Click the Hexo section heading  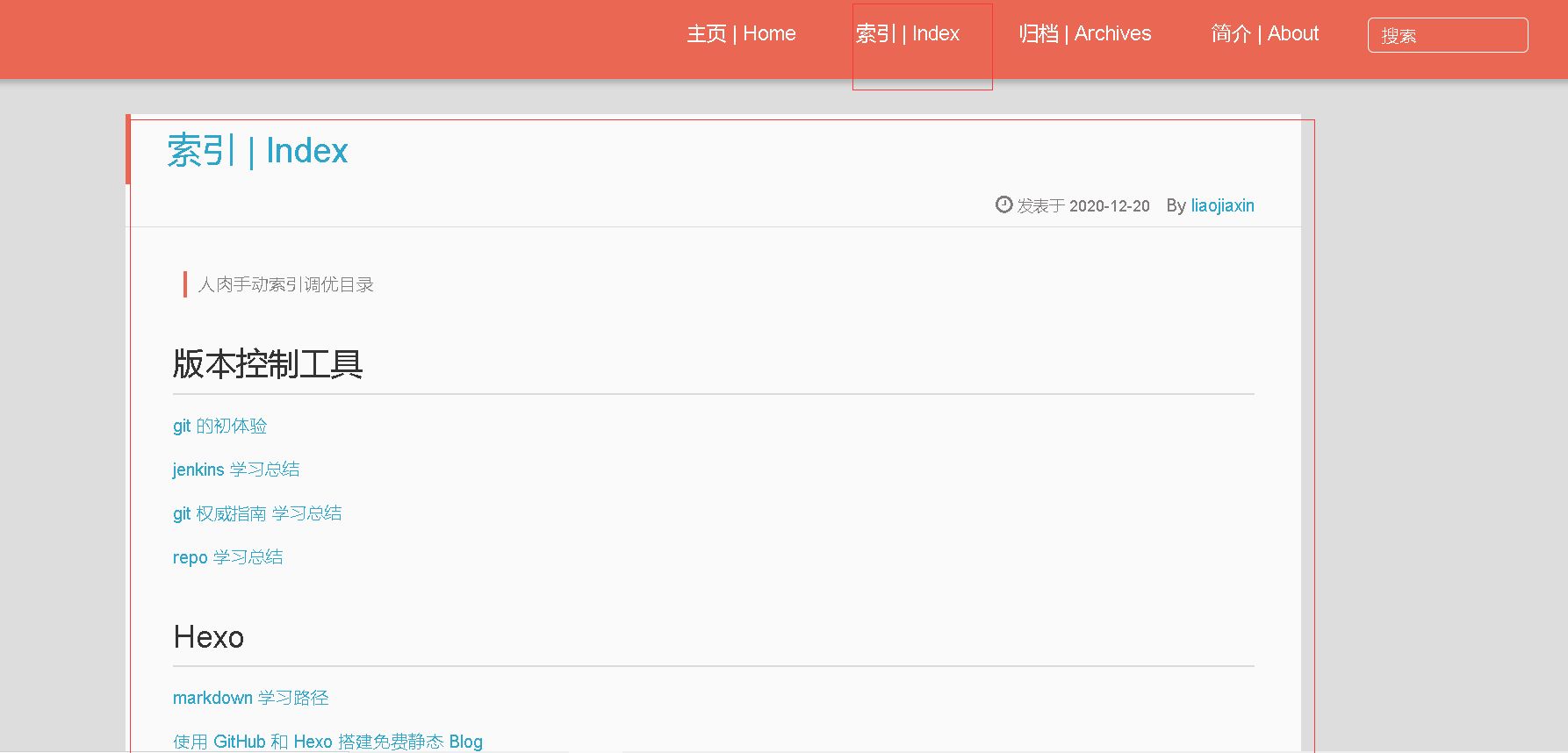tap(209, 637)
